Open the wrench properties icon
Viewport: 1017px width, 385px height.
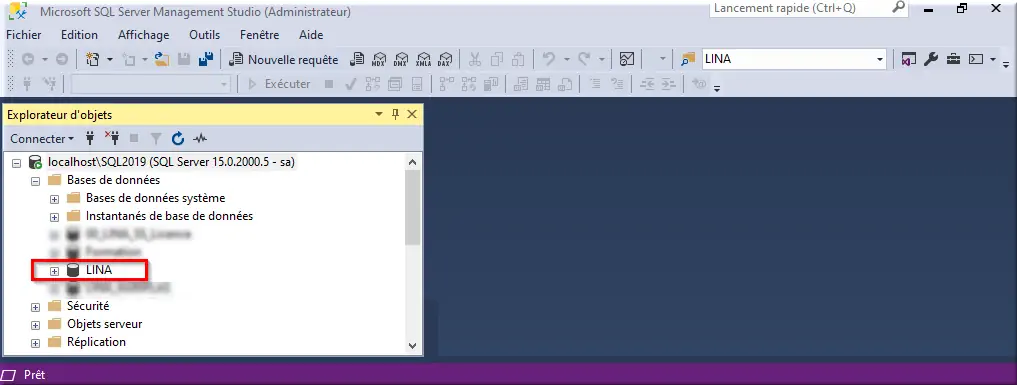pyautogui.click(x=930, y=59)
